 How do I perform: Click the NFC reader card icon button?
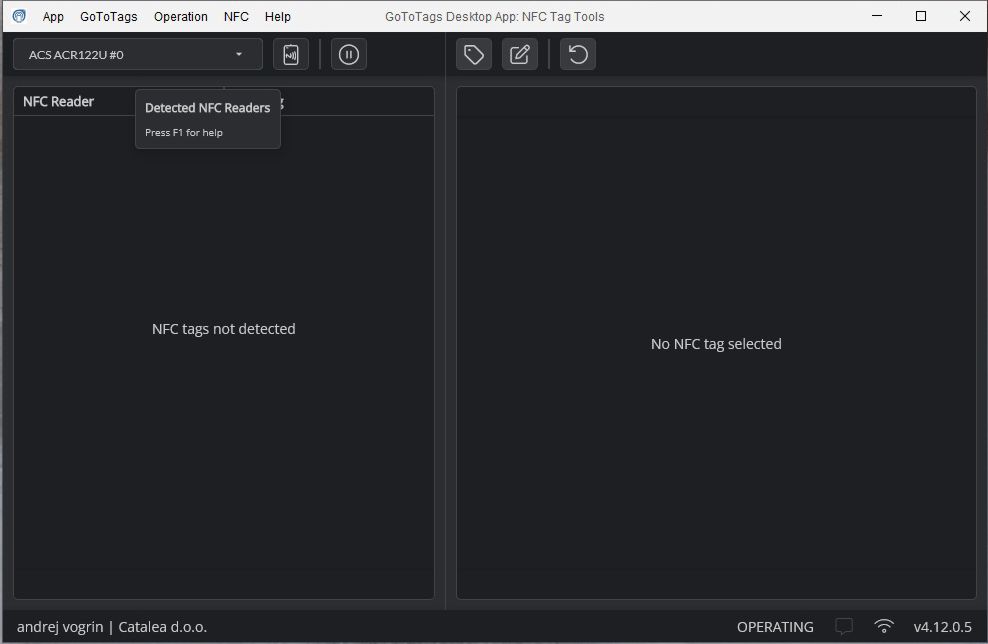tap(290, 54)
